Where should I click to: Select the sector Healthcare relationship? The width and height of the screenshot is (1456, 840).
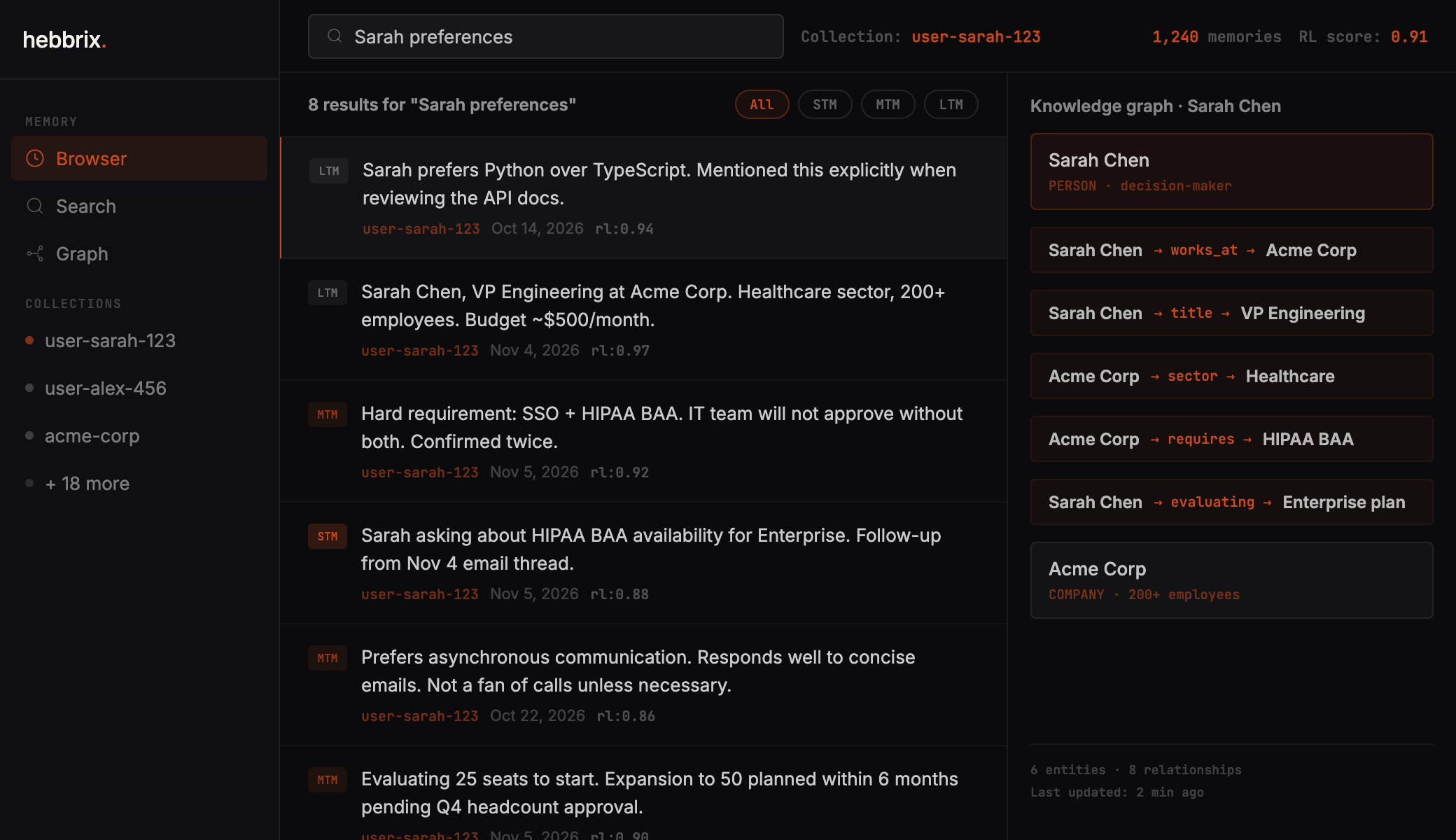[x=1231, y=376]
